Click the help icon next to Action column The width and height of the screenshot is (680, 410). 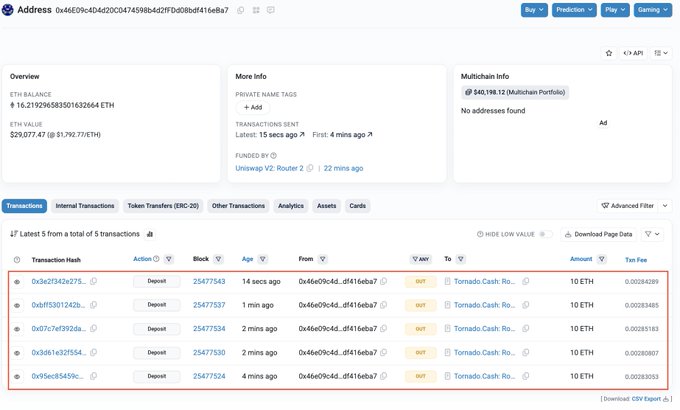[x=156, y=259]
